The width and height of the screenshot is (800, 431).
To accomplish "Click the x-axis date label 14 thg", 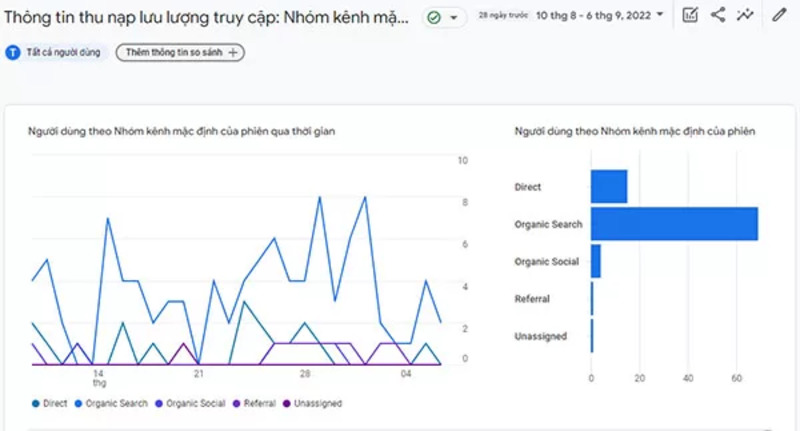I will coord(99,378).
